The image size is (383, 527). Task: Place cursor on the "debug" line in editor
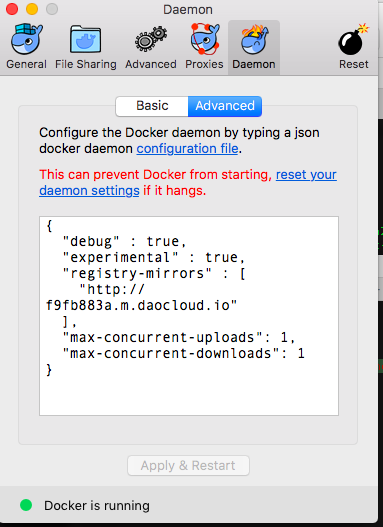click(124, 241)
